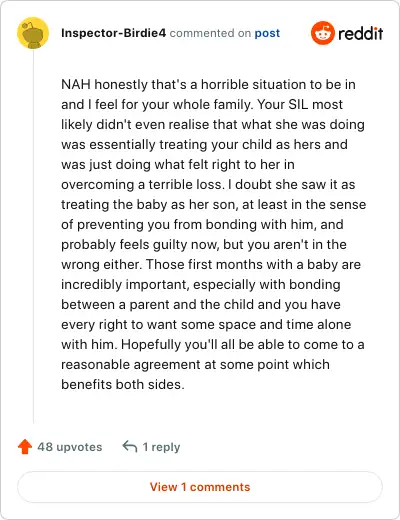This screenshot has width=400, height=520.
Task: Click the text 'incredibly important, especially with bonding'
Action: pyautogui.click(x=201, y=284)
